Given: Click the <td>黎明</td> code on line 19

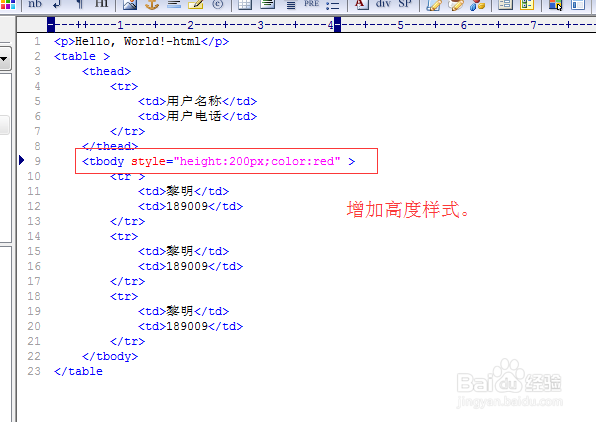Looking at the screenshot, I should 184,311.
